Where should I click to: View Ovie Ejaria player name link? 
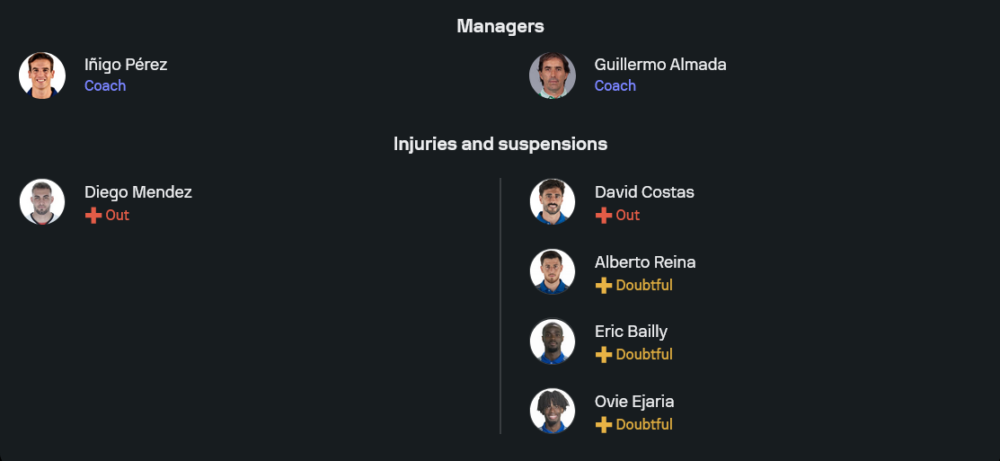click(x=634, y=402)
